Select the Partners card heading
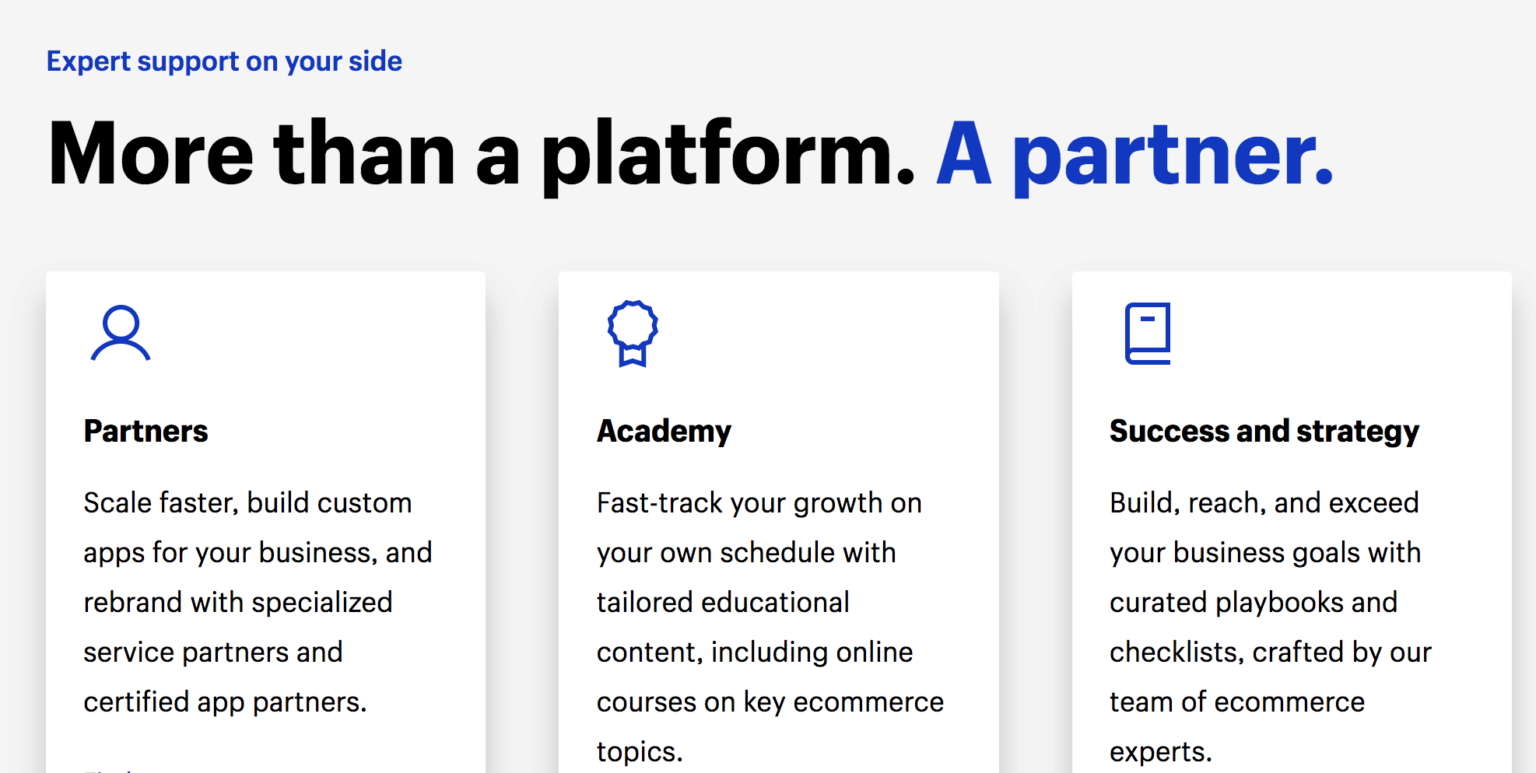This screenshot has height=773, width=1536. [146, 431]
